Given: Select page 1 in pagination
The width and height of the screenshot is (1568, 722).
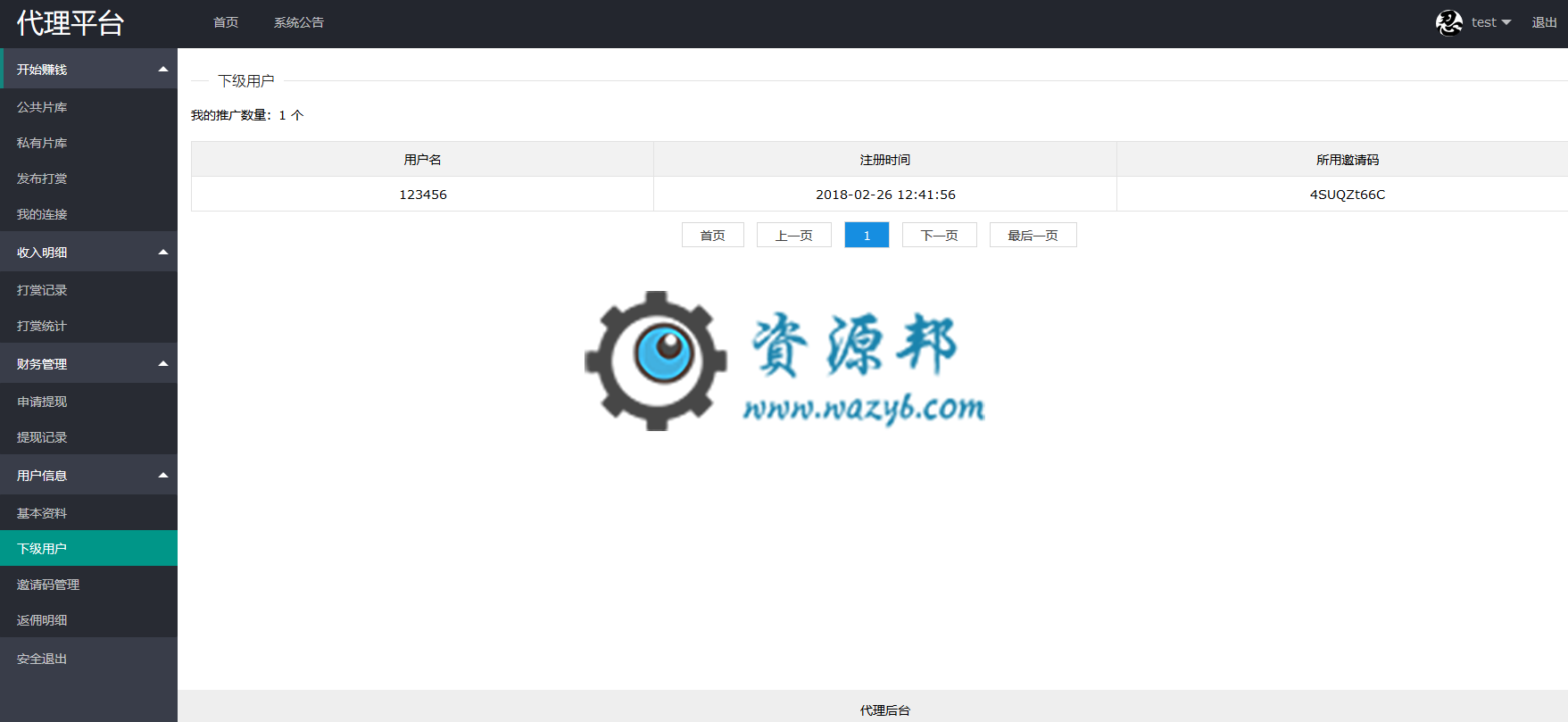Looking at the screenshot, I should pyautogui.click(x=867, y=235).
